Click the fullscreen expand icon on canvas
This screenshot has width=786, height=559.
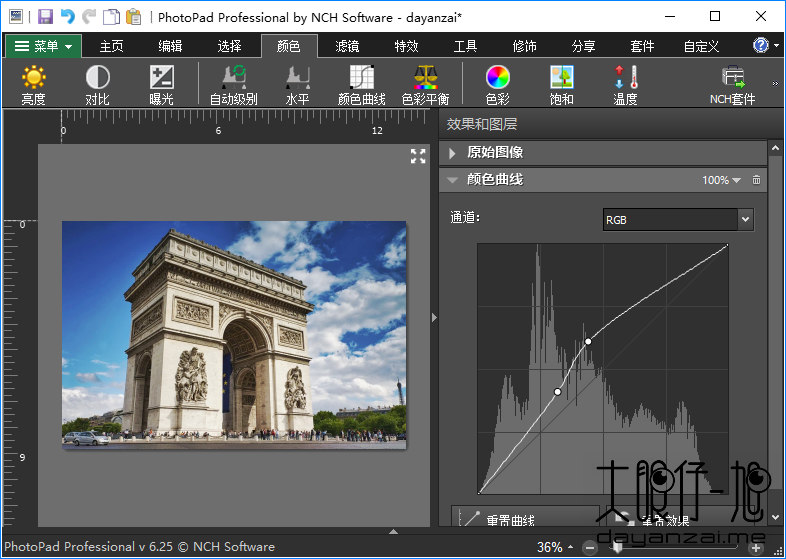click(418, 156)
